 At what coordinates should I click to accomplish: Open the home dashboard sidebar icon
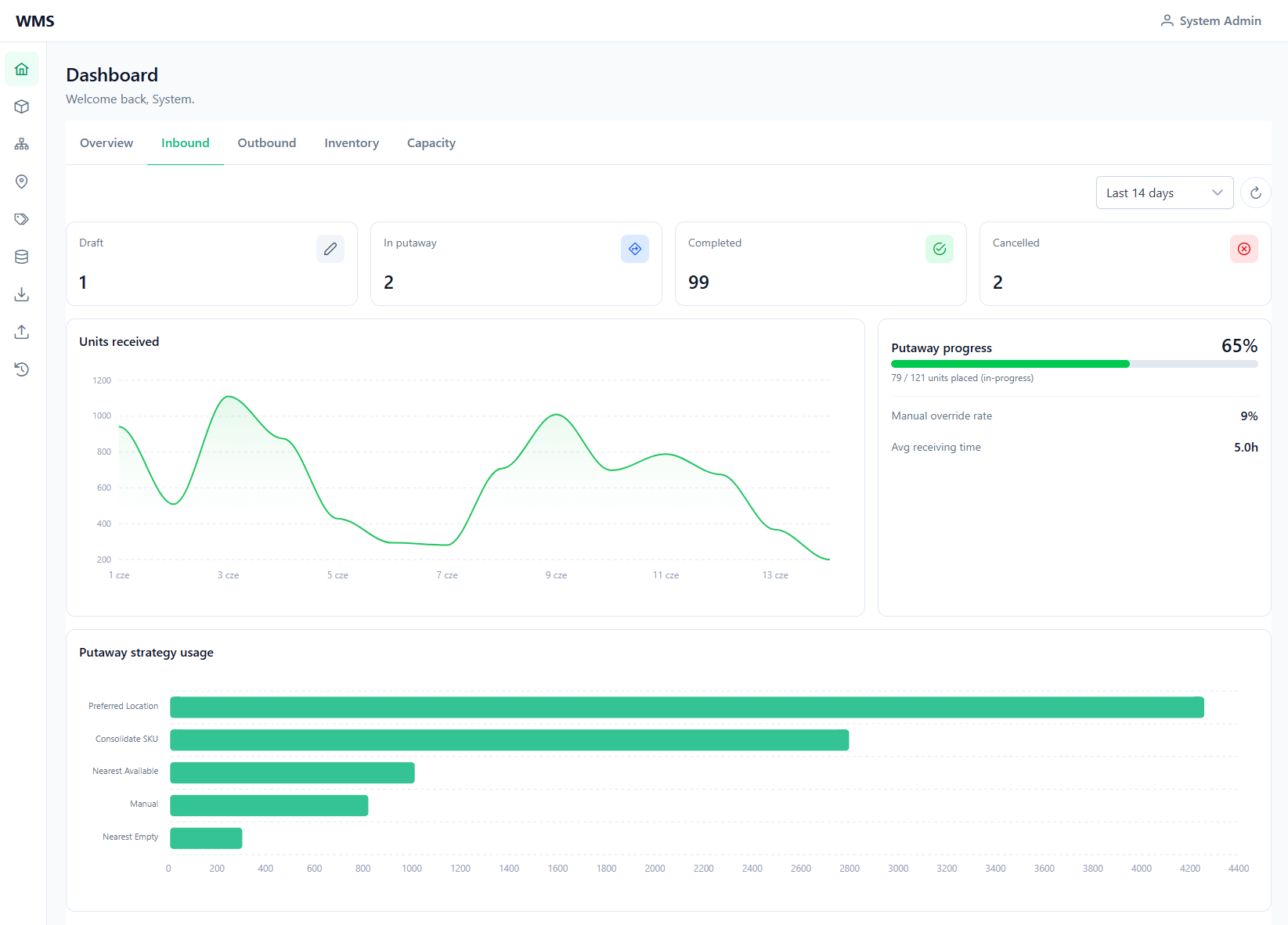(22, 69)
